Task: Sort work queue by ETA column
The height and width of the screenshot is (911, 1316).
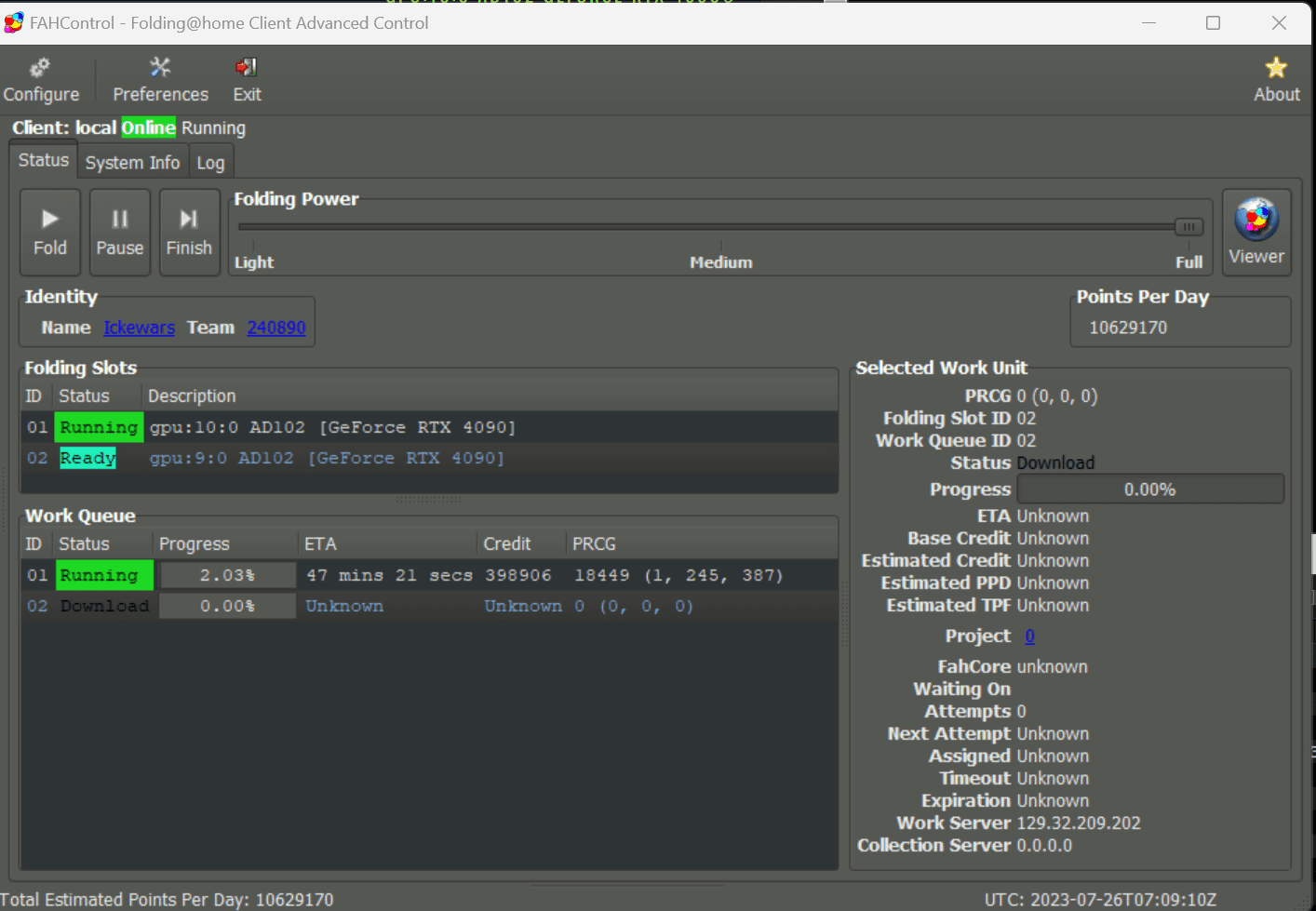Action: tap(387, 543)
